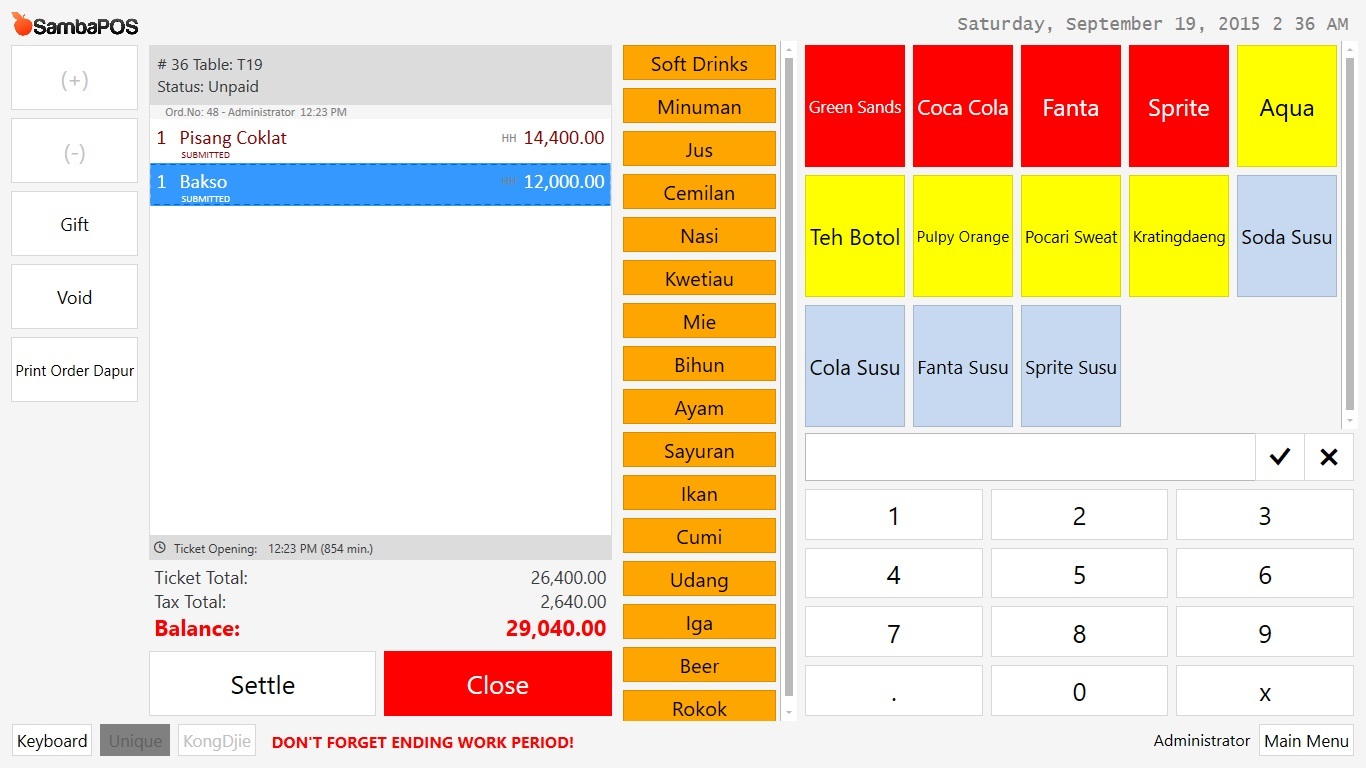
Task: Open the Ikan category
Action: point(699,493)
